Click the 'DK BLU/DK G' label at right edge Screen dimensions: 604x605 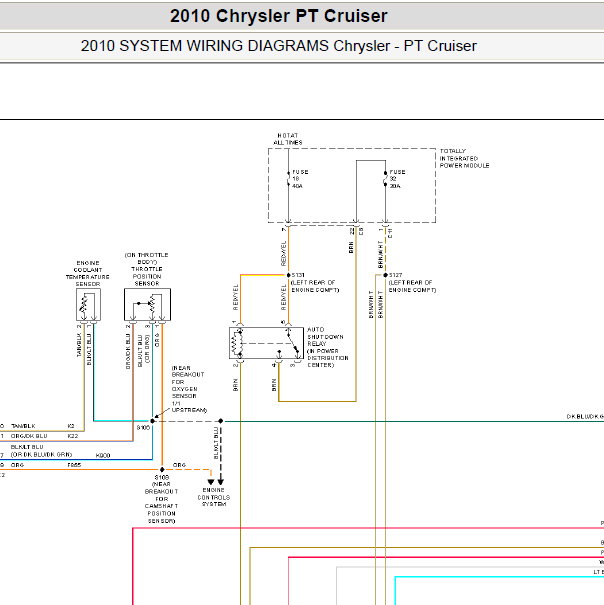(585, 416)
